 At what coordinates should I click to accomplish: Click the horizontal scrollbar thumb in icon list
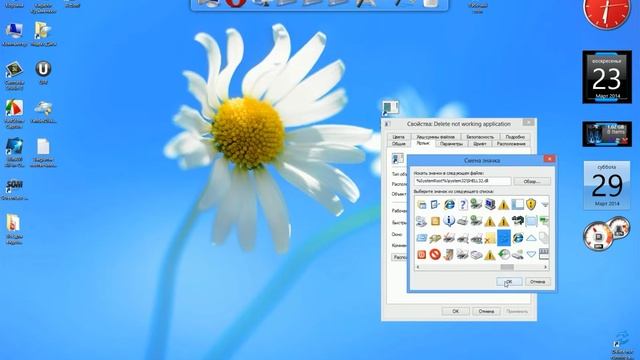pos(507,267)
